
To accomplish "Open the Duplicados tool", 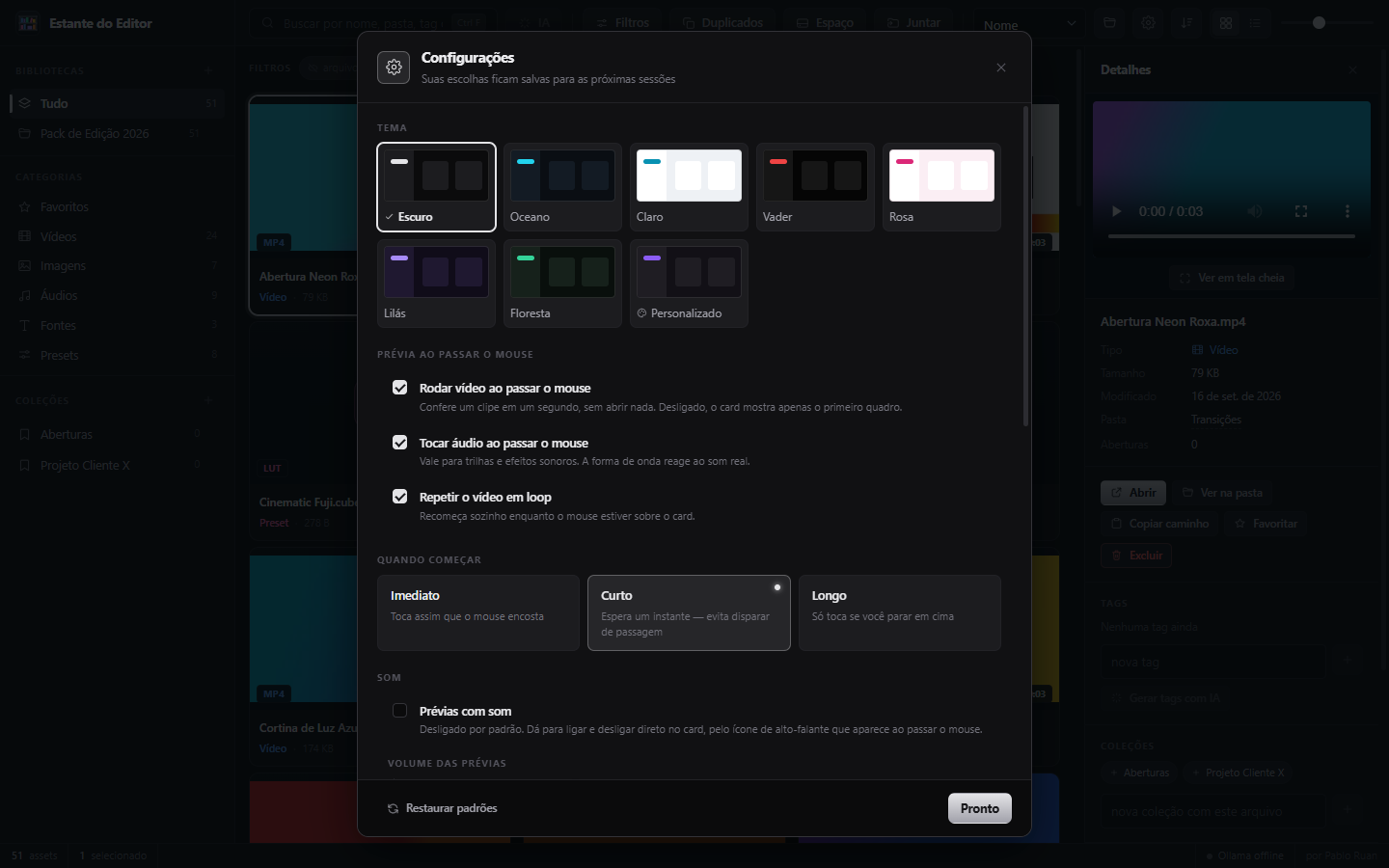I will [x=722, y=23].
